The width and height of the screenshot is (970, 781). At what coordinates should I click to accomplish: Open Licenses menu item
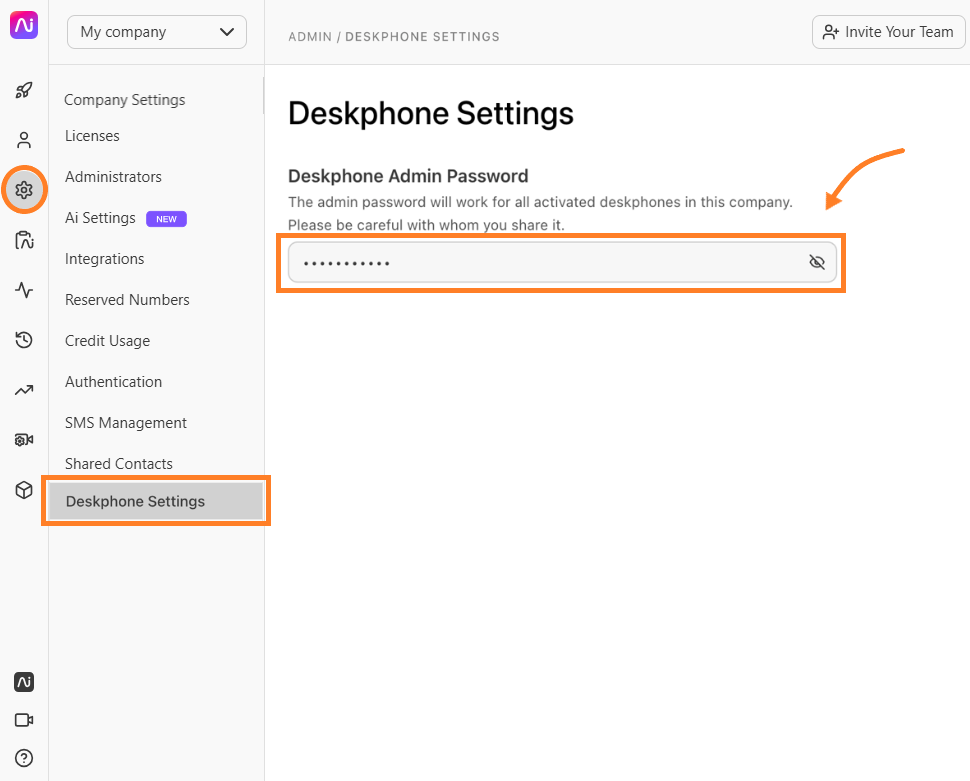(x=92, y=136)
